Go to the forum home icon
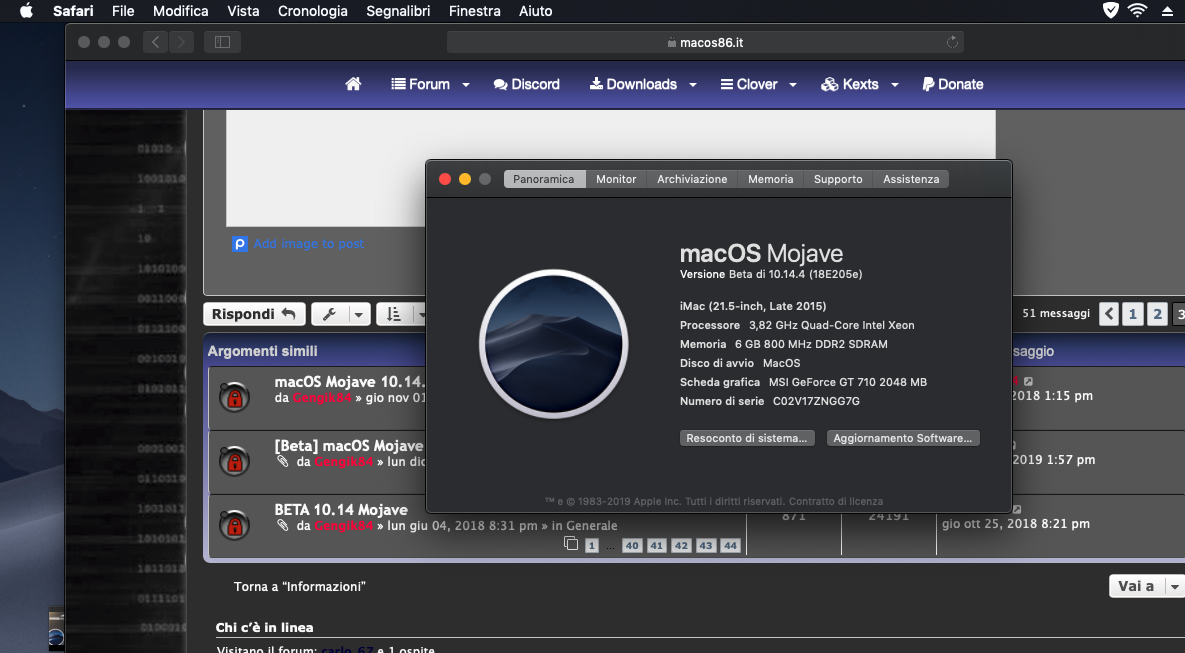Image resolution: width=1185 pixels, height=653 pixels. point(353,84)
